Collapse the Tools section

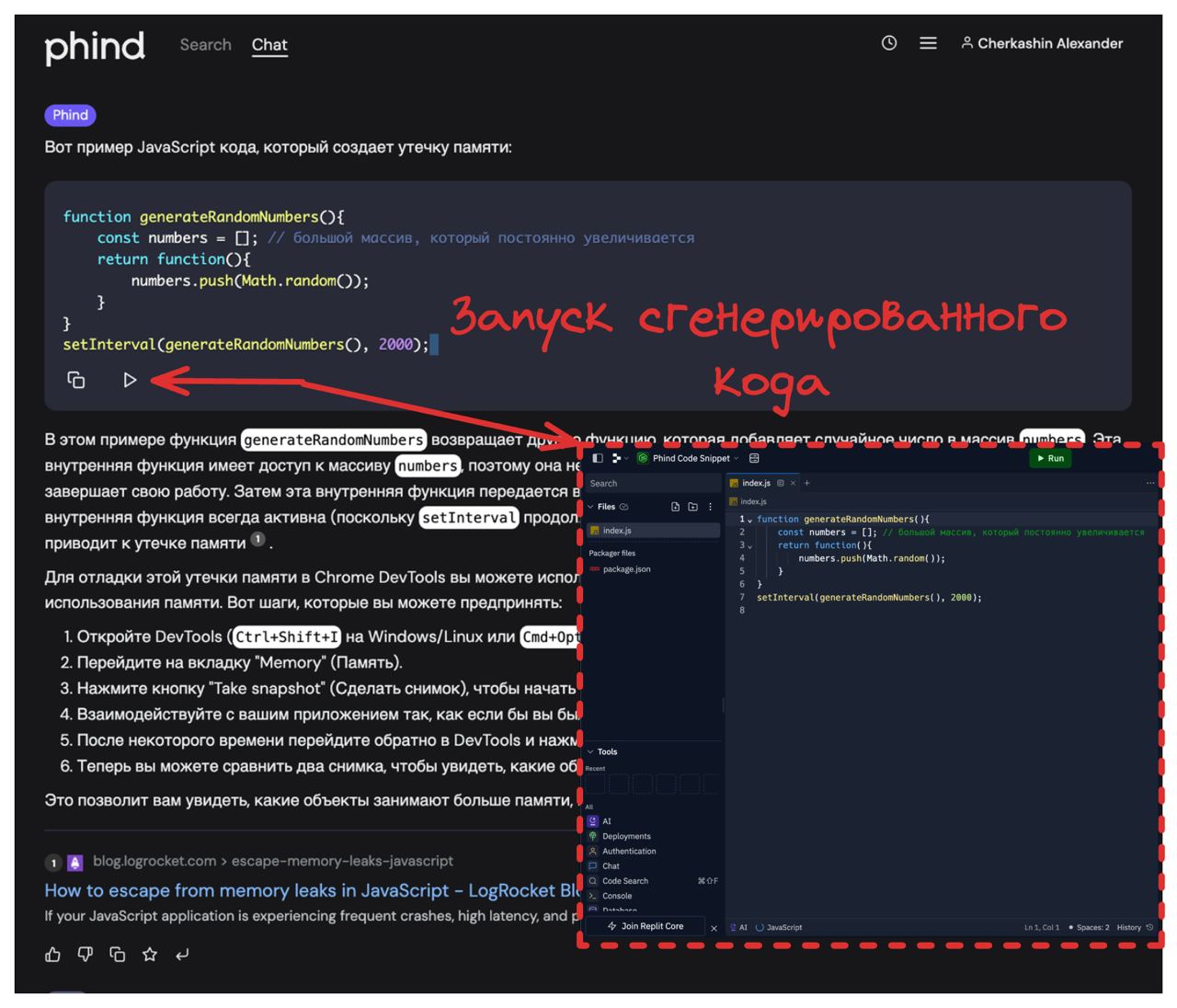point(591,751)
